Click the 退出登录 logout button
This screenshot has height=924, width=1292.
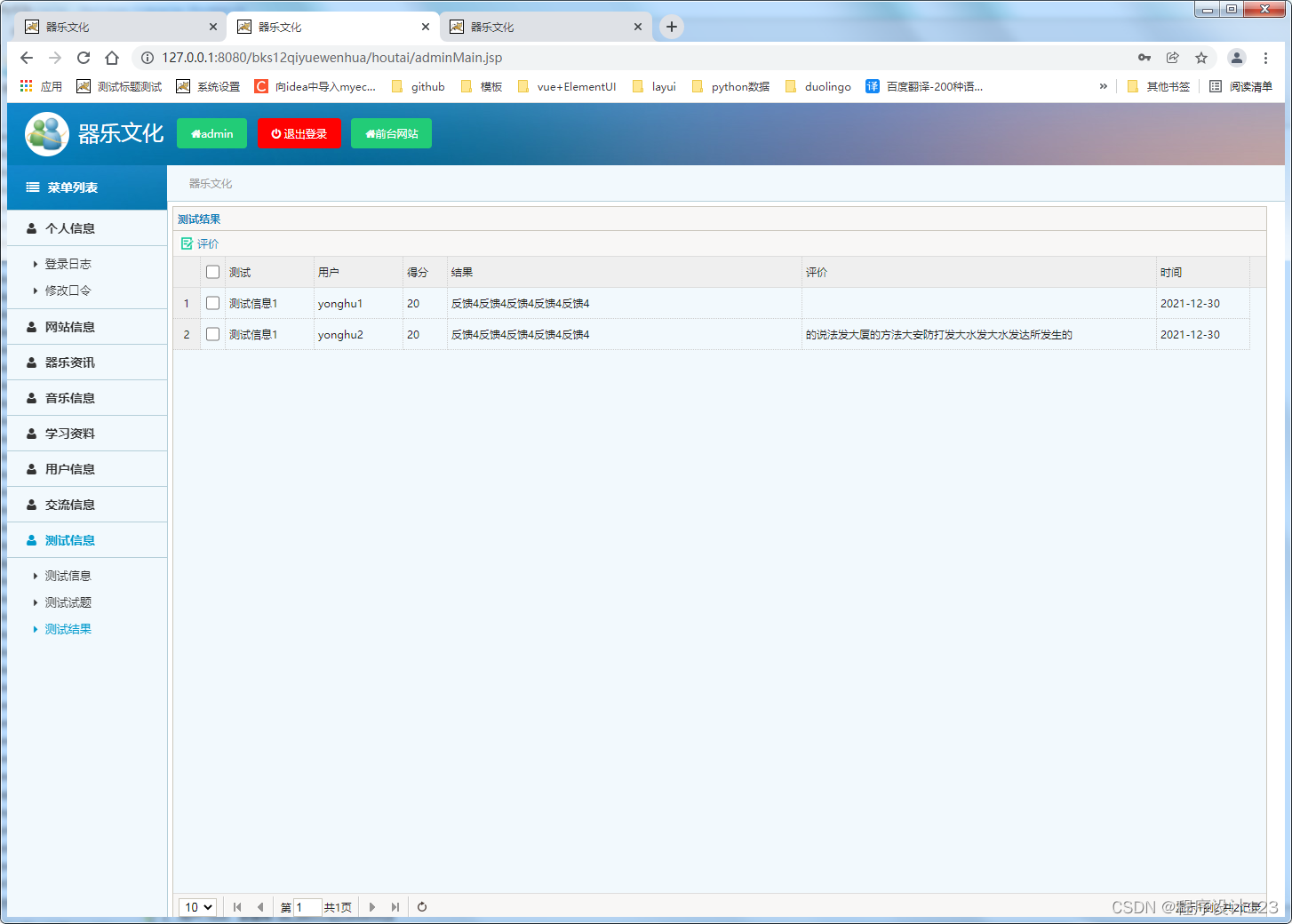299,133
